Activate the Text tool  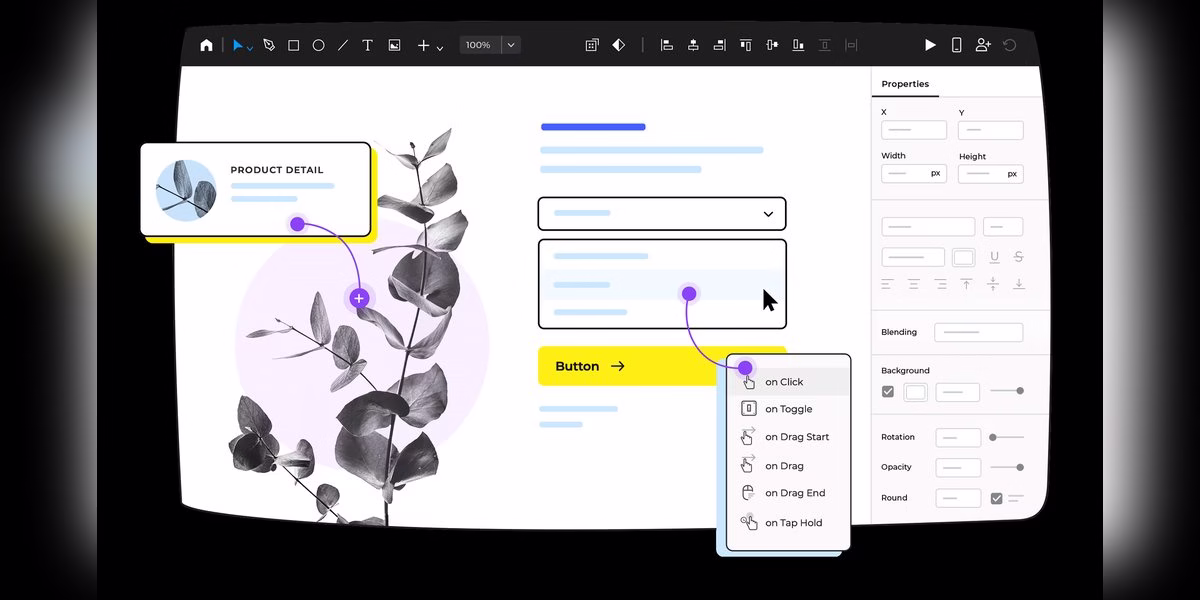pyautogui.click(x=367, y=45)
